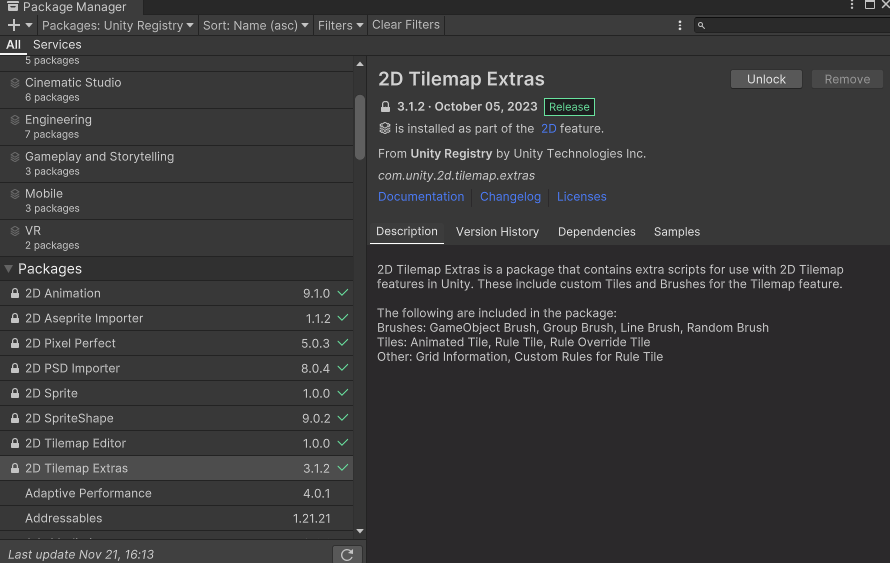Viewport: 890px width, 563px height.
Task: Click the Remove button
Action: coord(847,79)
